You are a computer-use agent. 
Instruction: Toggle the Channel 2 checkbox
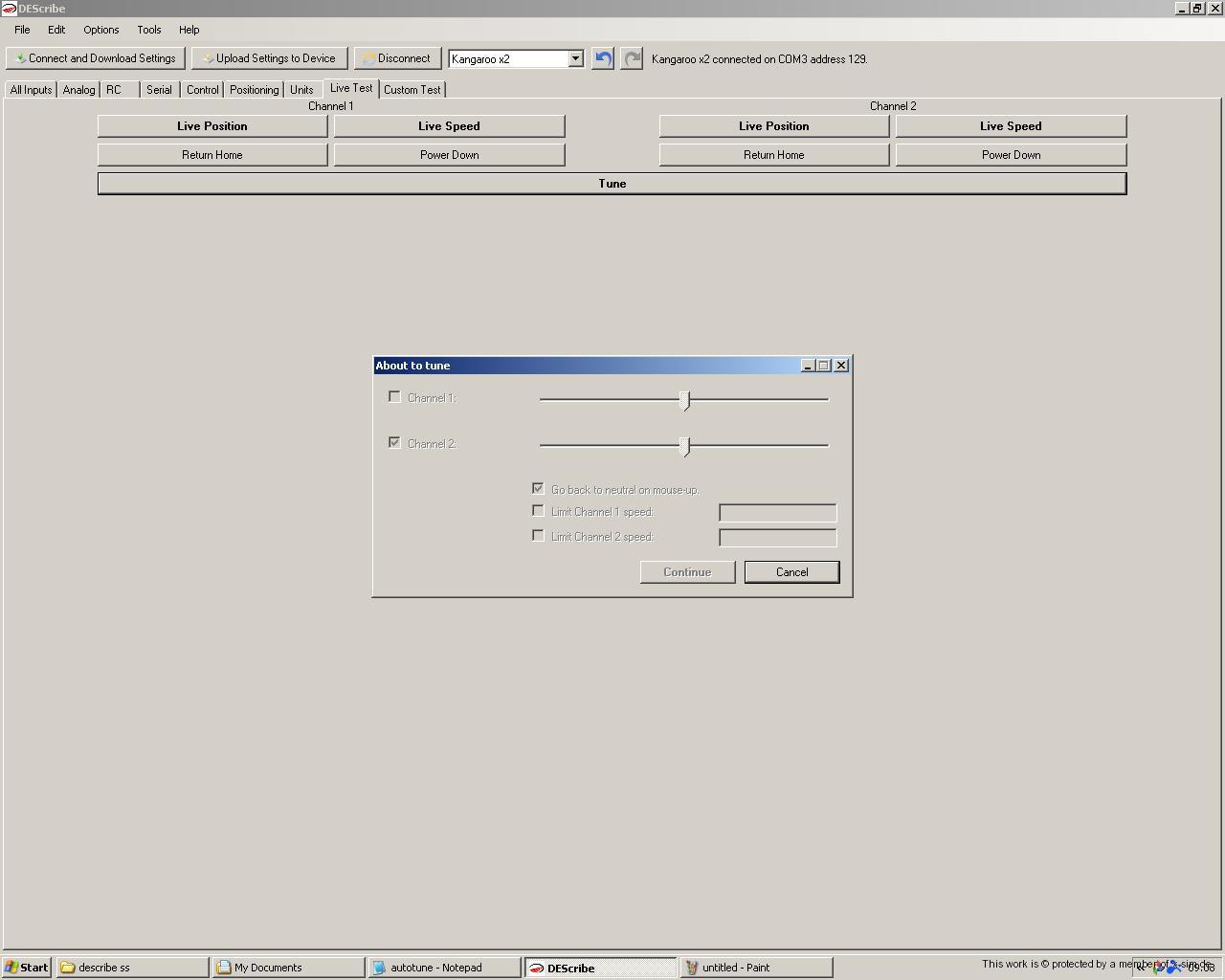(x=394, y=443)
